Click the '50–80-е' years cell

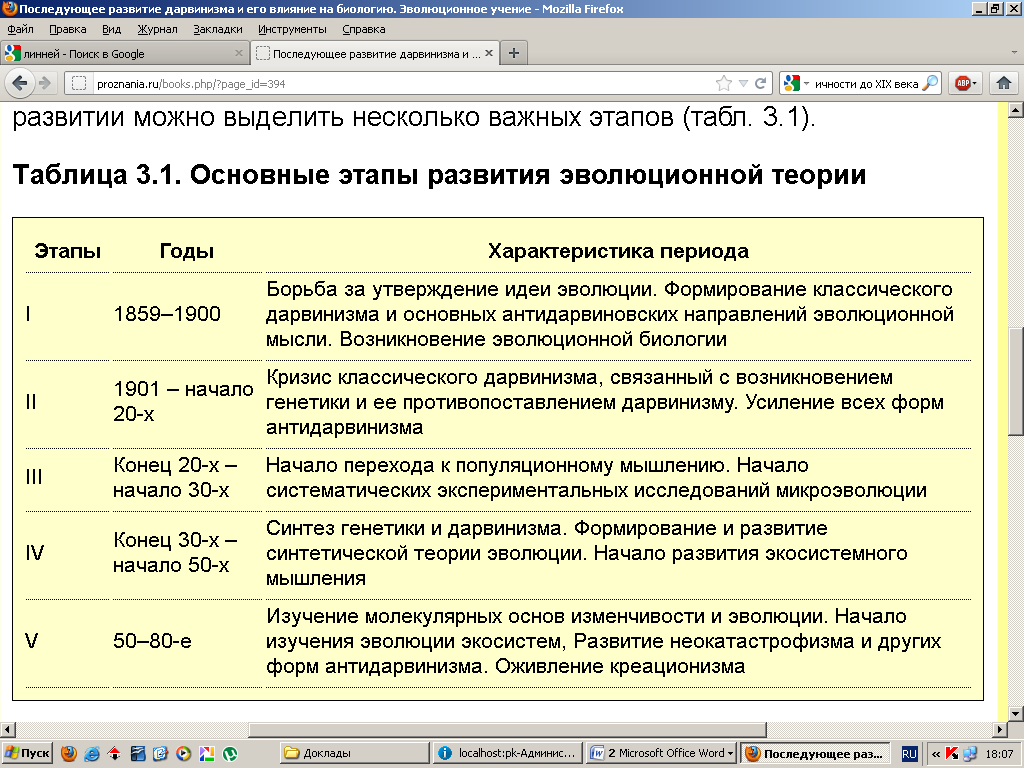(x=152, y=641)
